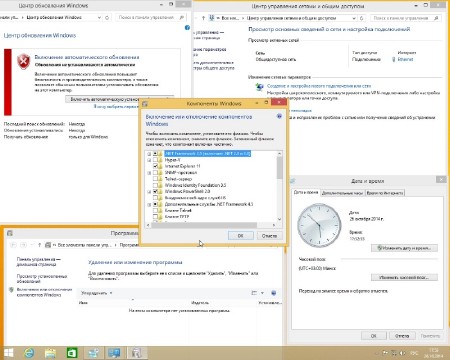
Task: Click the search box in Network Center
Action: pos(406,18)
